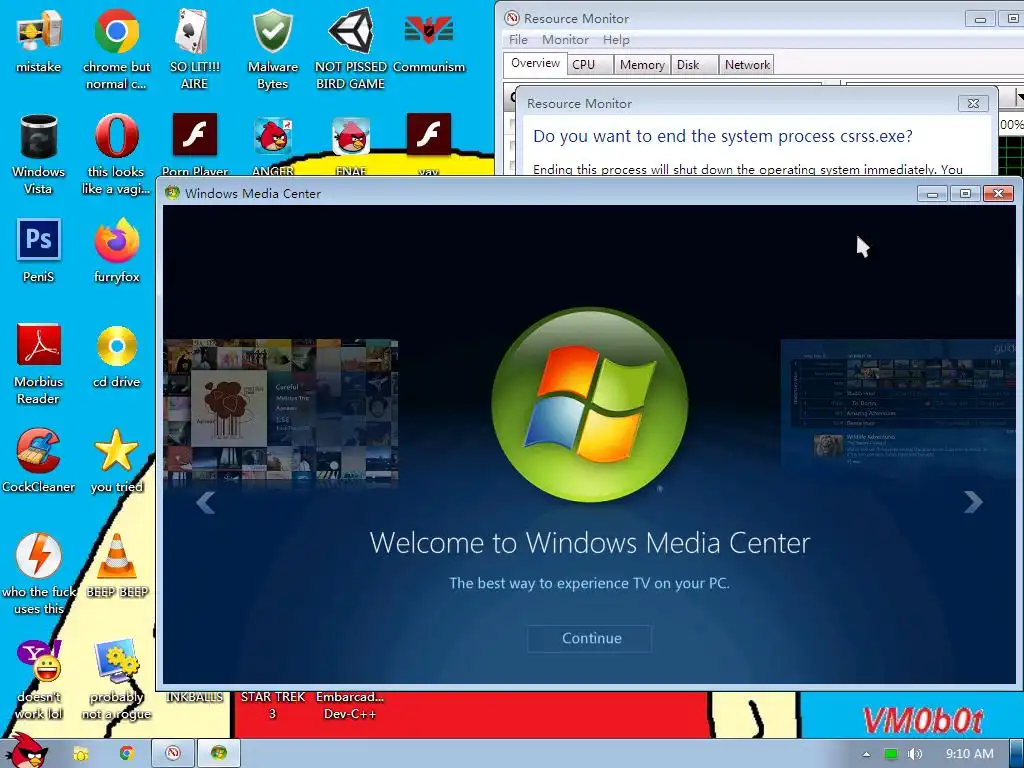Viewport: 1024px width, 768px height.
Task: Open Chrome from the taskbar
Action: click(127, 754)
